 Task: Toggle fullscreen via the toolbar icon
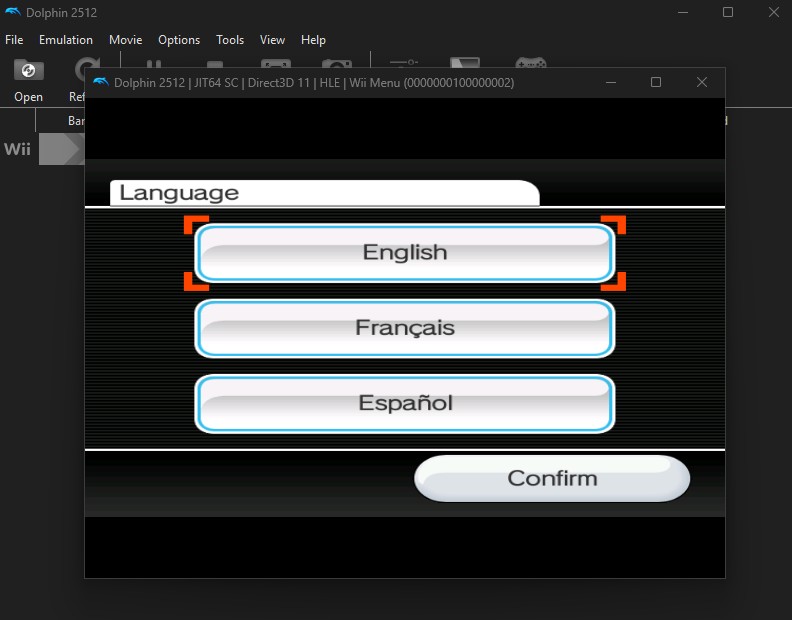coord(275,61)
